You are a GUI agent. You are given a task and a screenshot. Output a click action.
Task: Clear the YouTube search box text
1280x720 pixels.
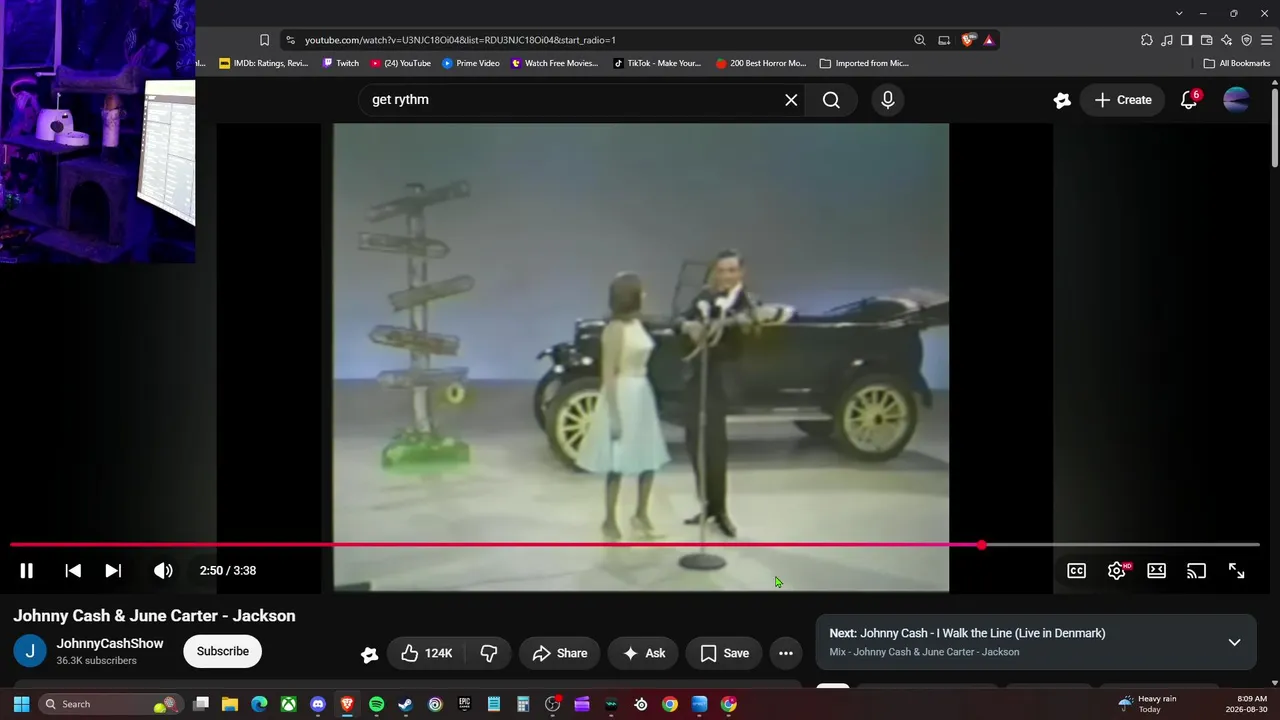pos(791,100)
